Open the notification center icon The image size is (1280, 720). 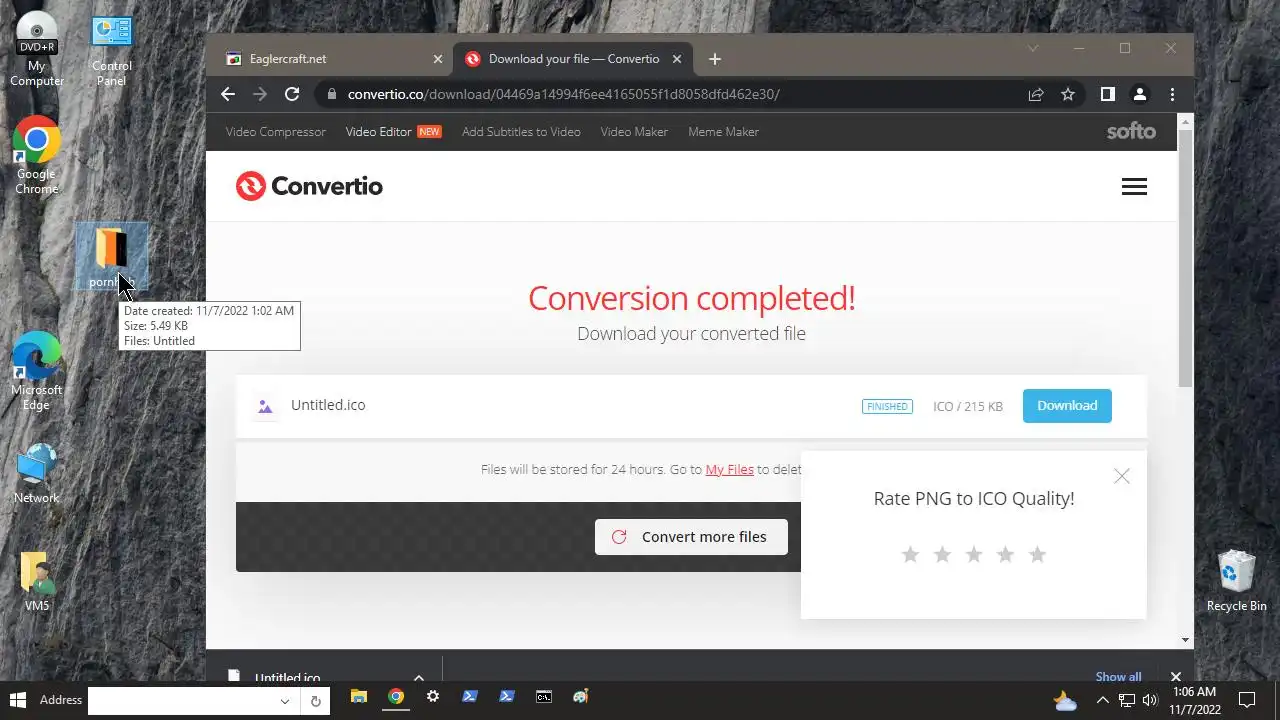(x=1247, y=700)
